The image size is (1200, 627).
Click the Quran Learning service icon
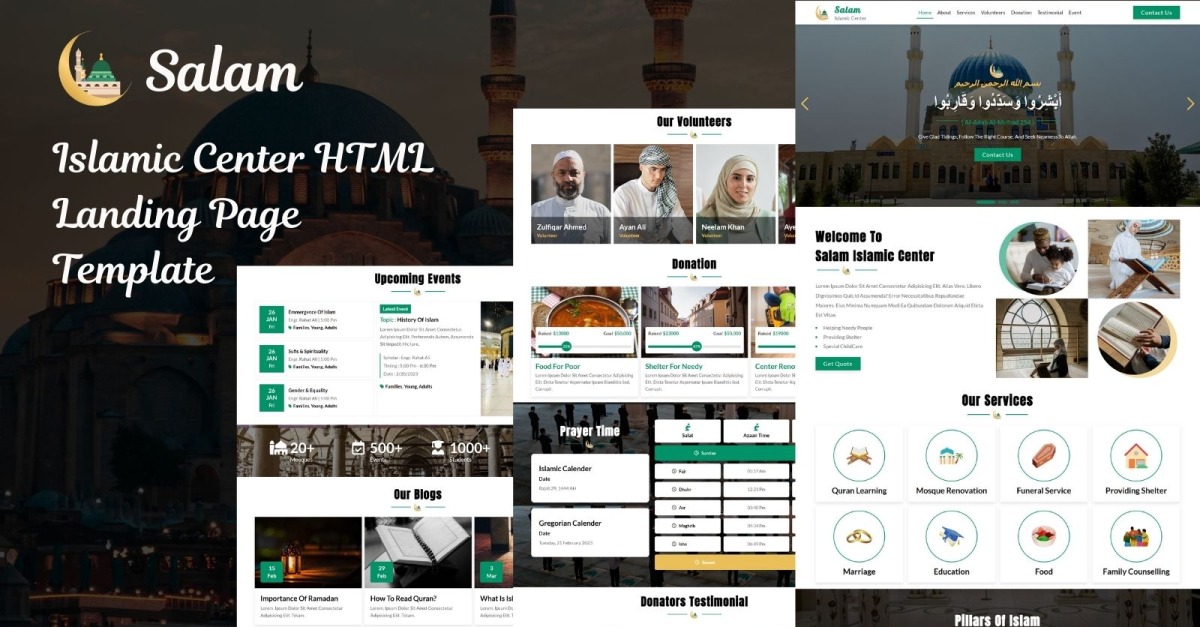point(859,456)
